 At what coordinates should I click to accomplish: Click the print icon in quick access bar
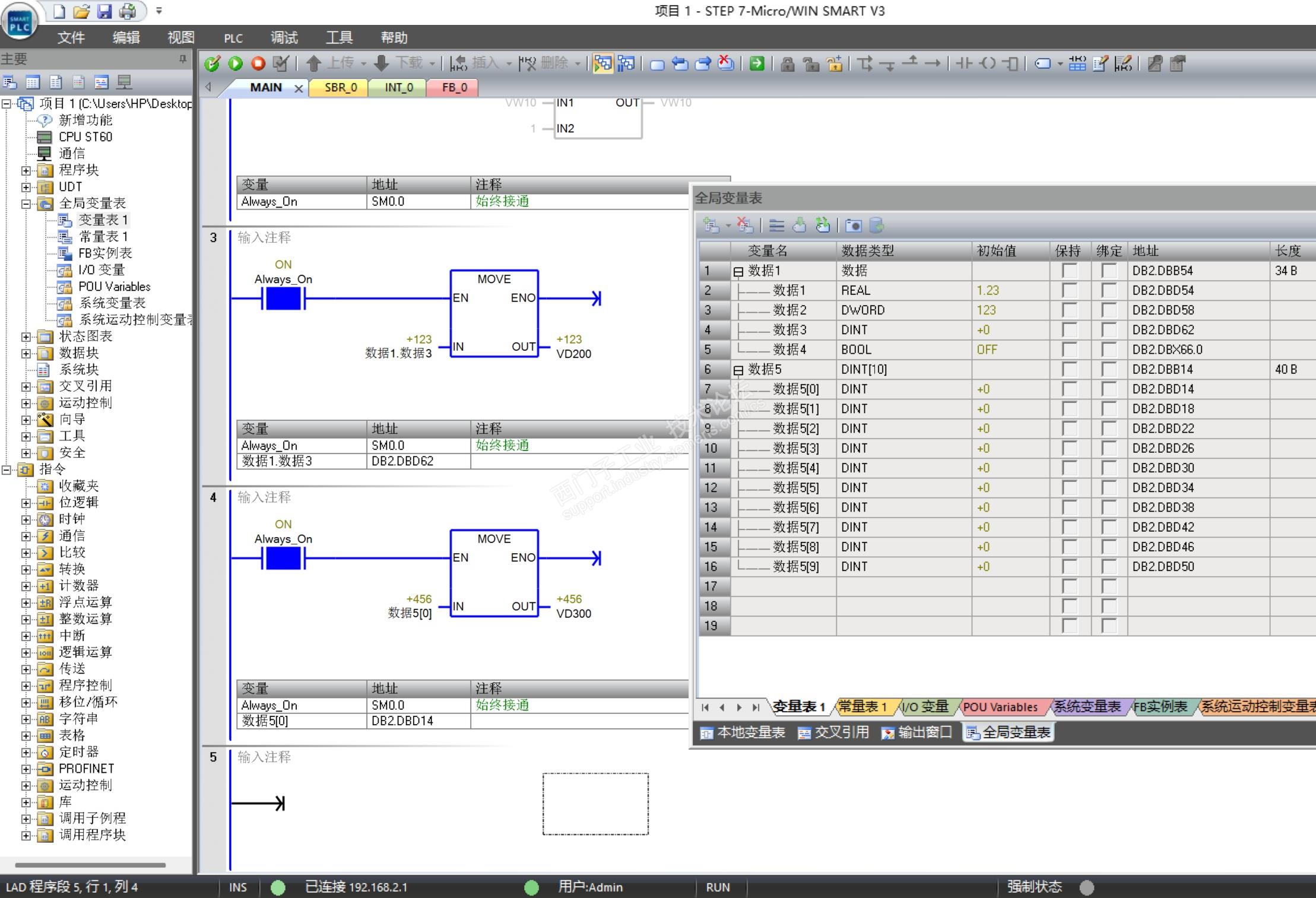pos(128,11)
